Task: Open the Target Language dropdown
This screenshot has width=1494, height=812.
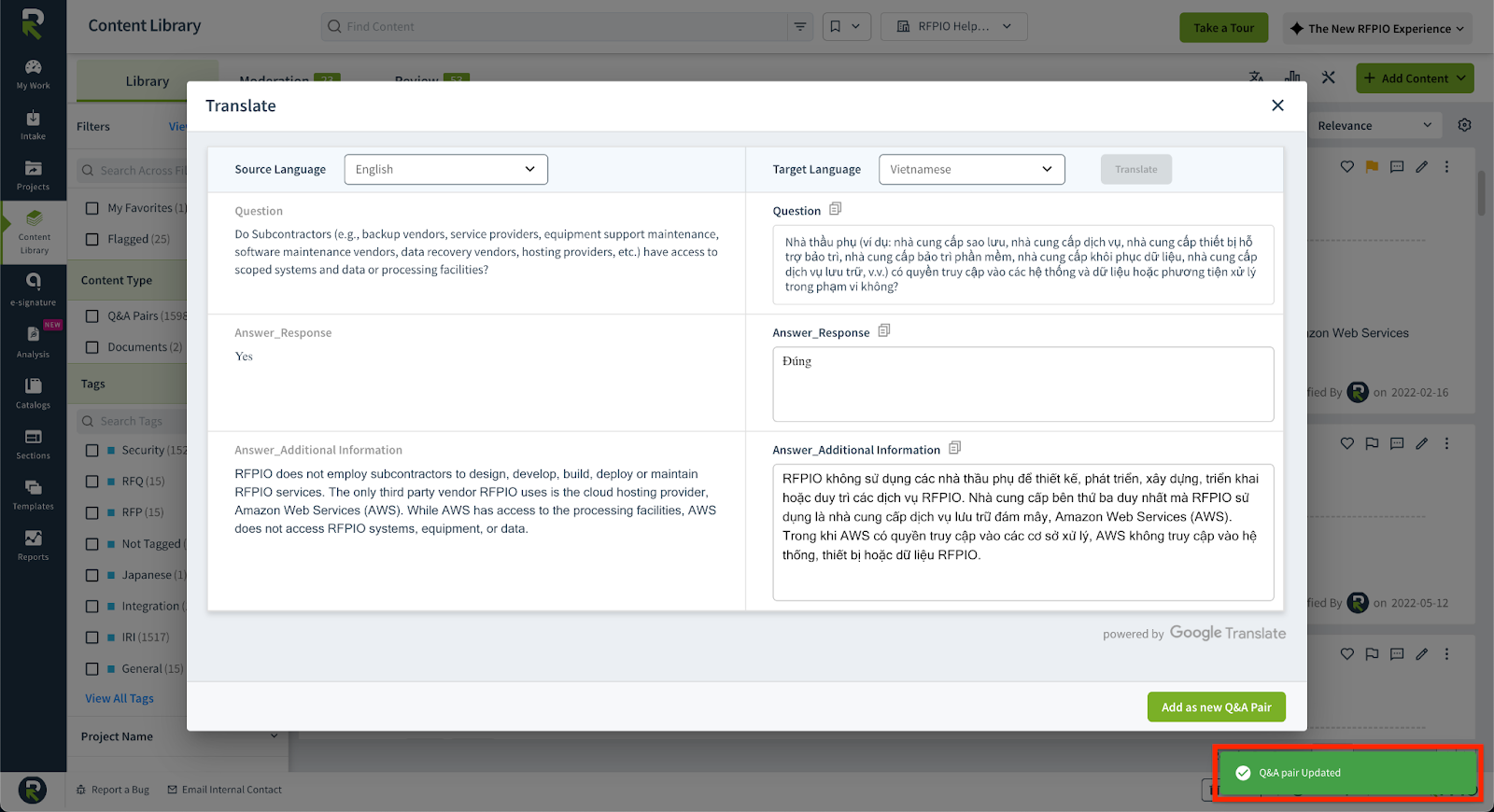Action: click(971, 169)
